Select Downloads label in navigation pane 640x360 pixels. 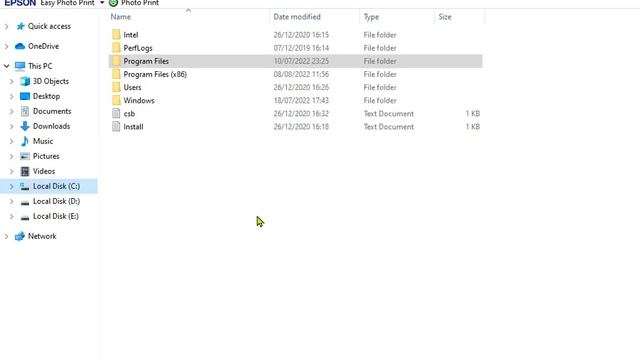tap(51, 126)
